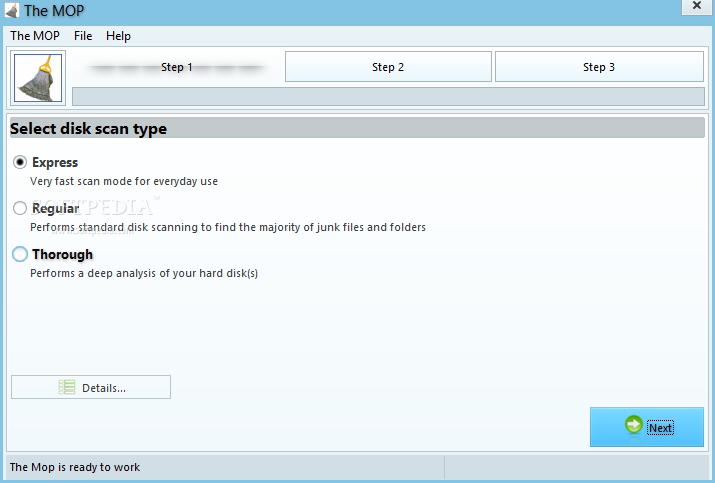Switch to Step 1

(177, 67)
